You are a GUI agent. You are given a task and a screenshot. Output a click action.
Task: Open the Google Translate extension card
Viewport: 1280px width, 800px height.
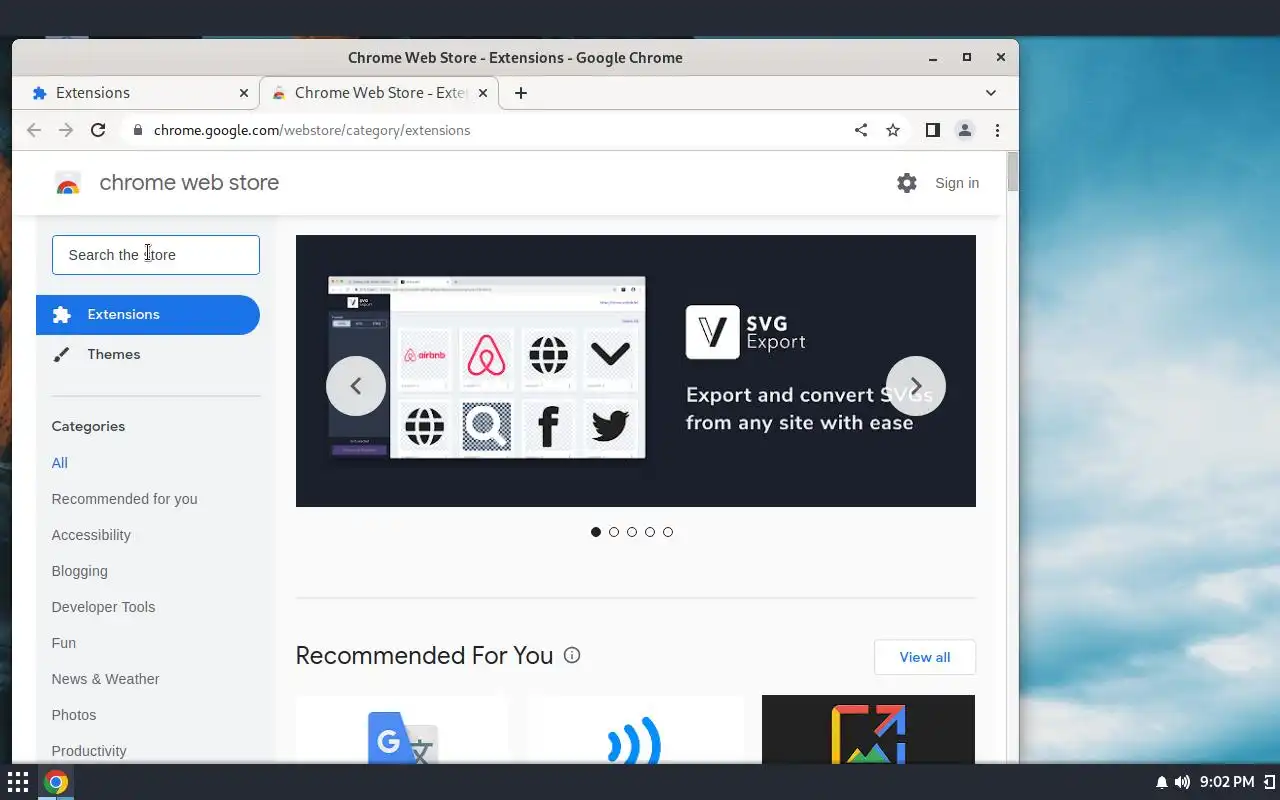point(402,730)
